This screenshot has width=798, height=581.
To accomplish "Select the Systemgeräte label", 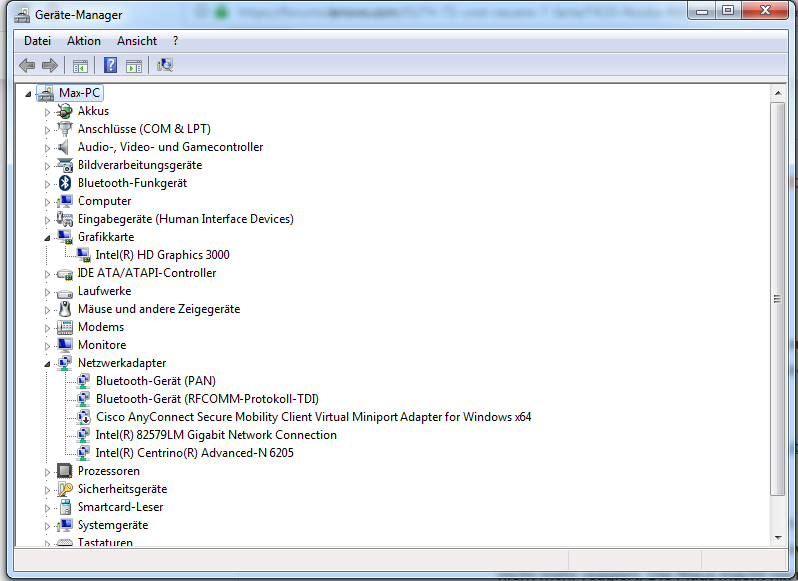I will tap(113, 525).
